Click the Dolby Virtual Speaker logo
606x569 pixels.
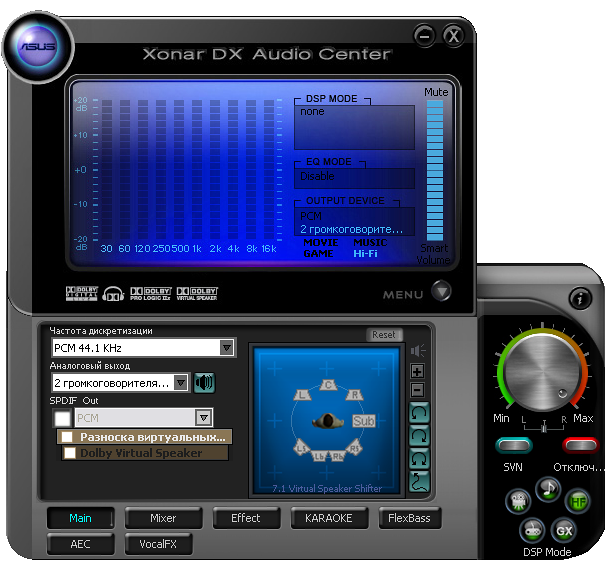(197, 294)
